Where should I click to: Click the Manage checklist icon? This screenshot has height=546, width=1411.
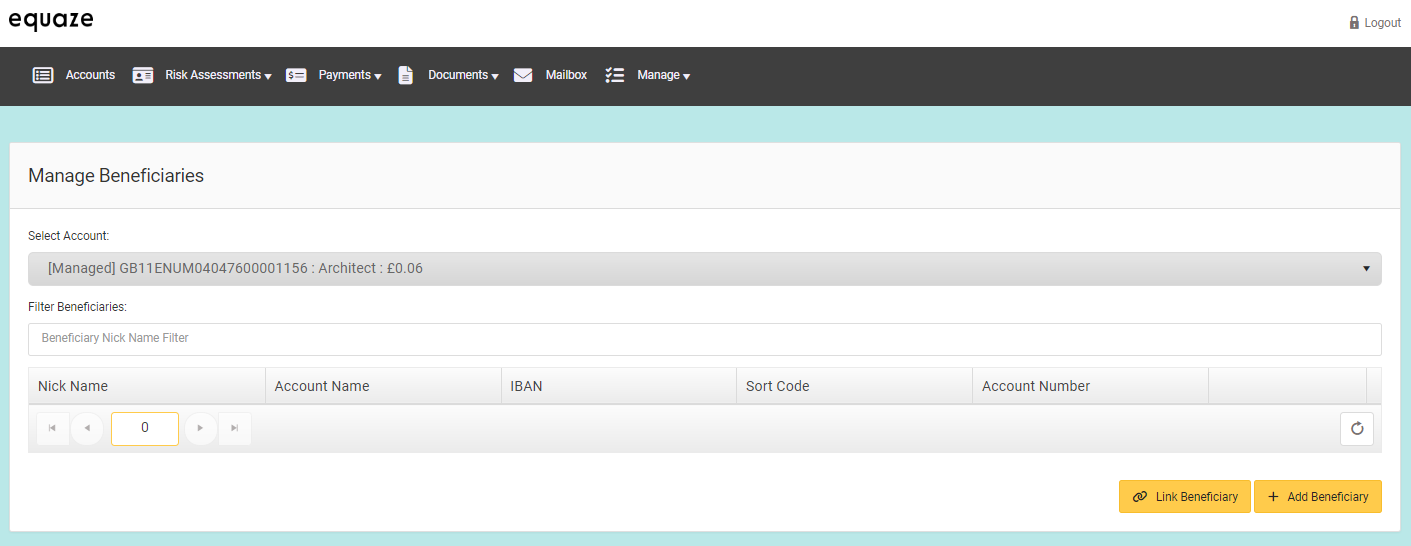tap(615, 75)
